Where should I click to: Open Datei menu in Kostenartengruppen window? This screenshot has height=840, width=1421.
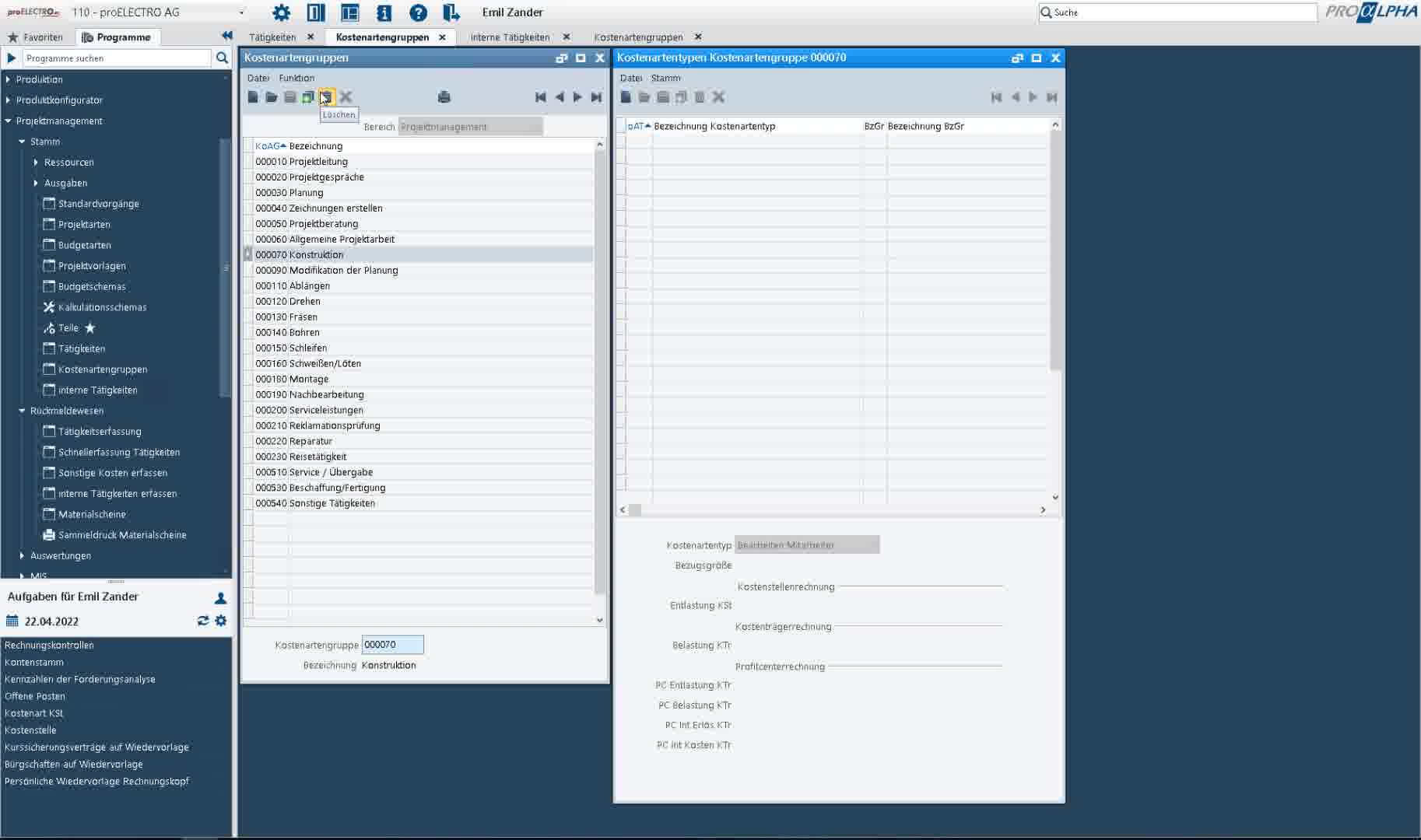[x=258, y=78]
